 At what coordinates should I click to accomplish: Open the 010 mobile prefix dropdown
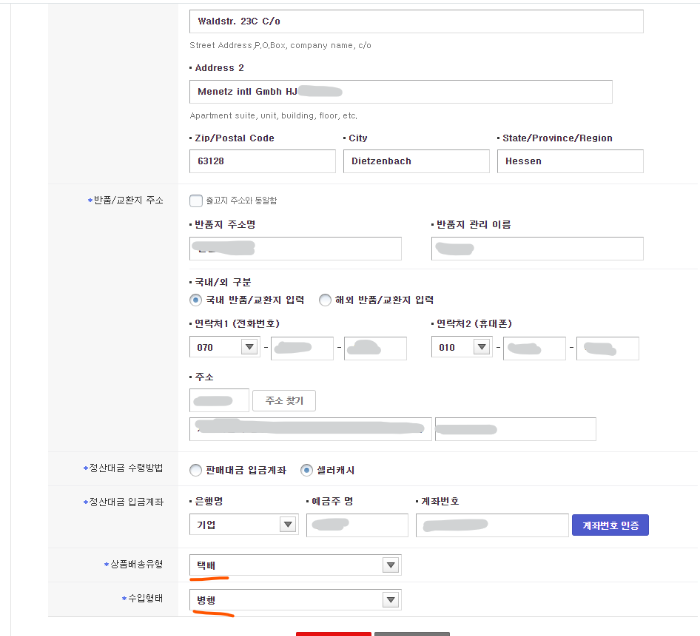point(481,348)
